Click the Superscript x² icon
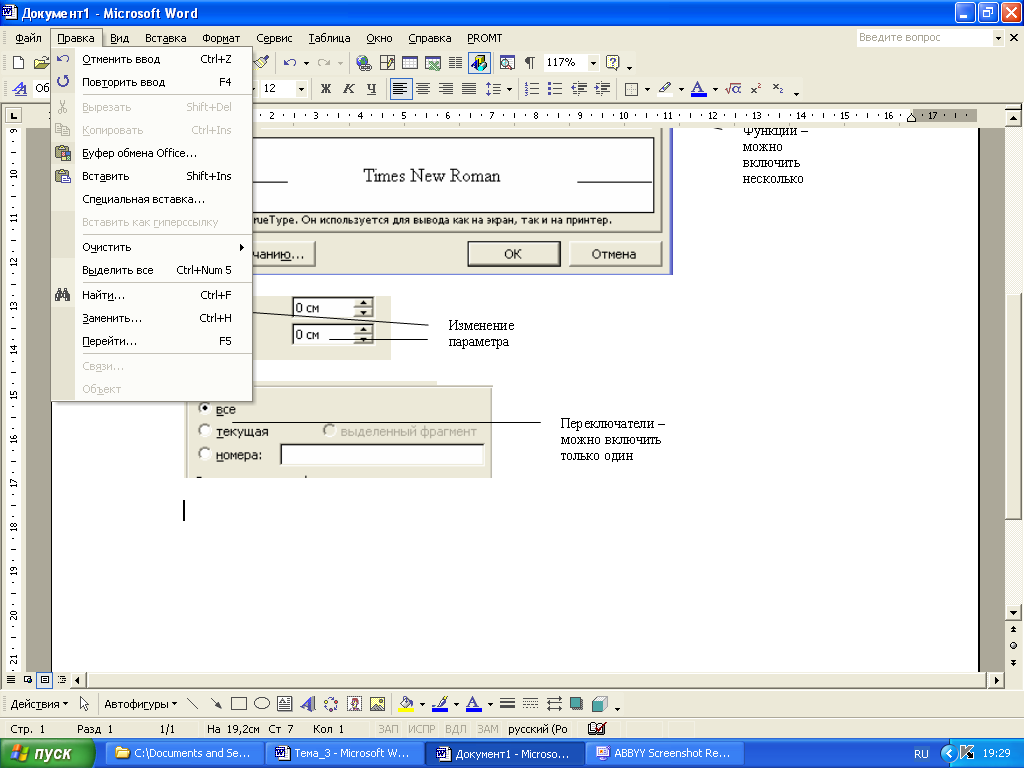 point(756,88)
